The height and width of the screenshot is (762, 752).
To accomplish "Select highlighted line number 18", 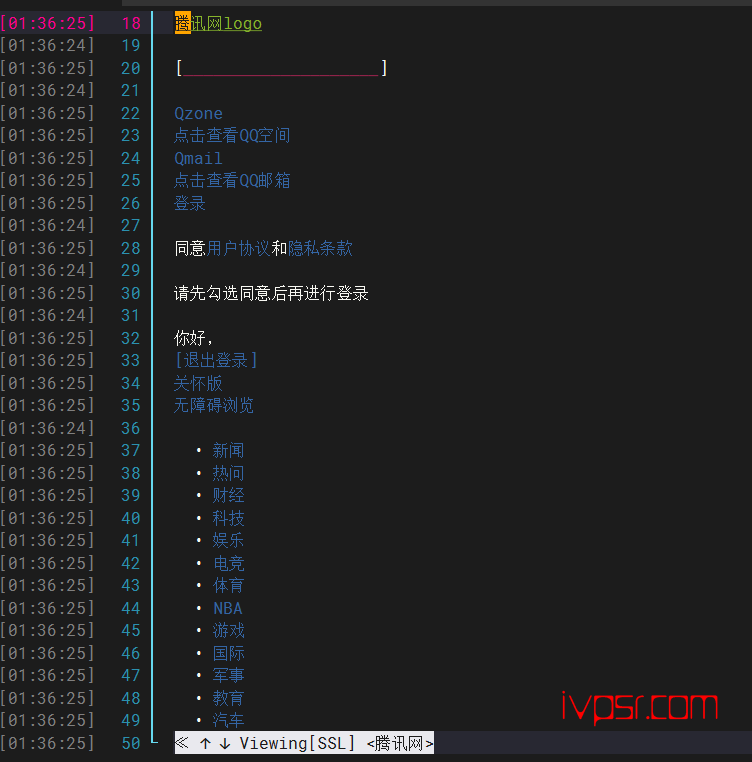I will tap(131, 23).
